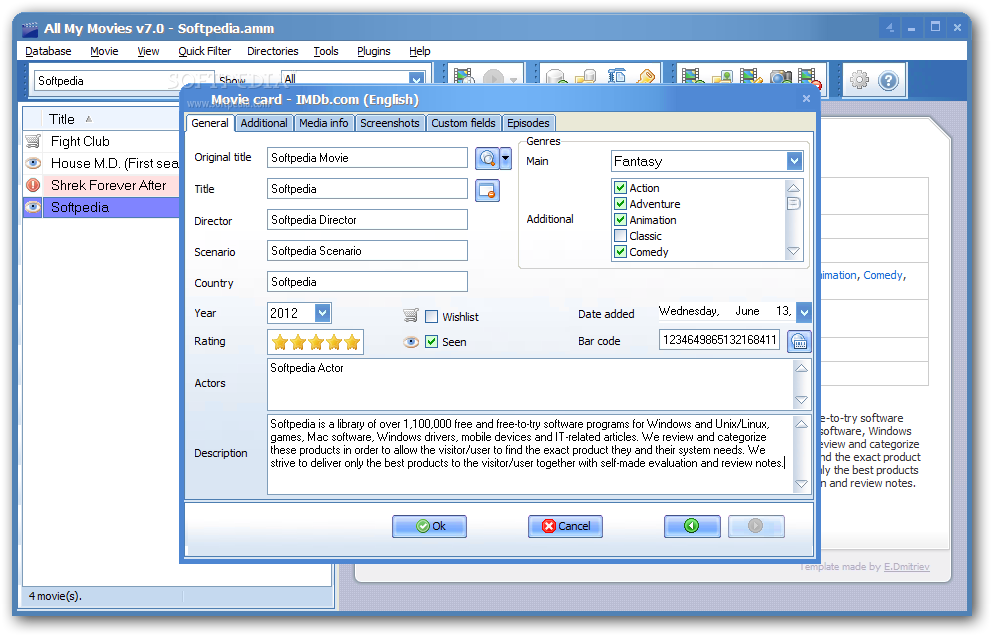
Task: Switch to the Media info tab
Action: point(323,123)
